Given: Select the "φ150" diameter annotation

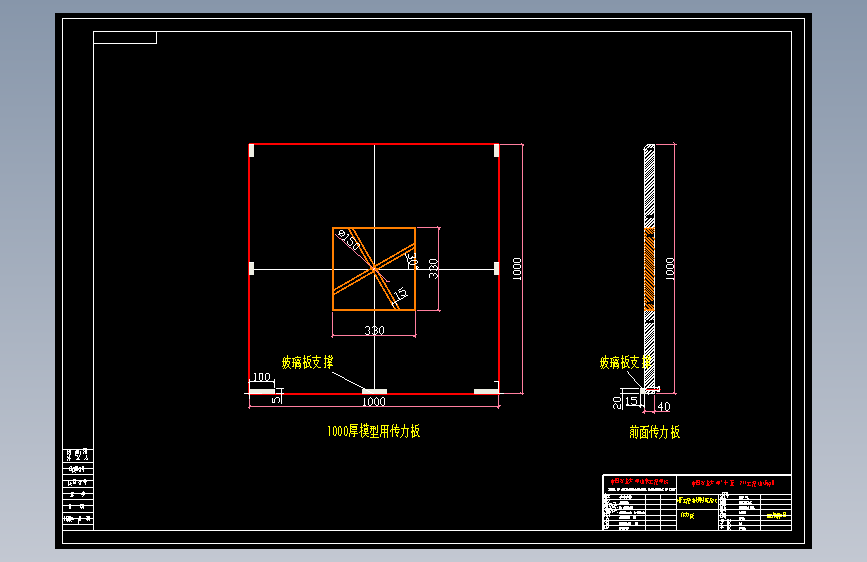Looking at the screenshot, I should coord(349,241).
